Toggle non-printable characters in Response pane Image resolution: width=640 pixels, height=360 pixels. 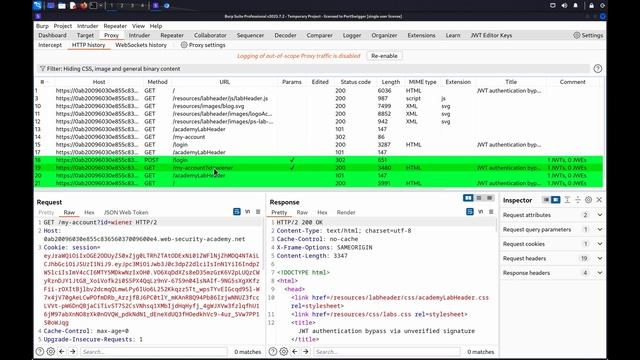click(480, 211)
